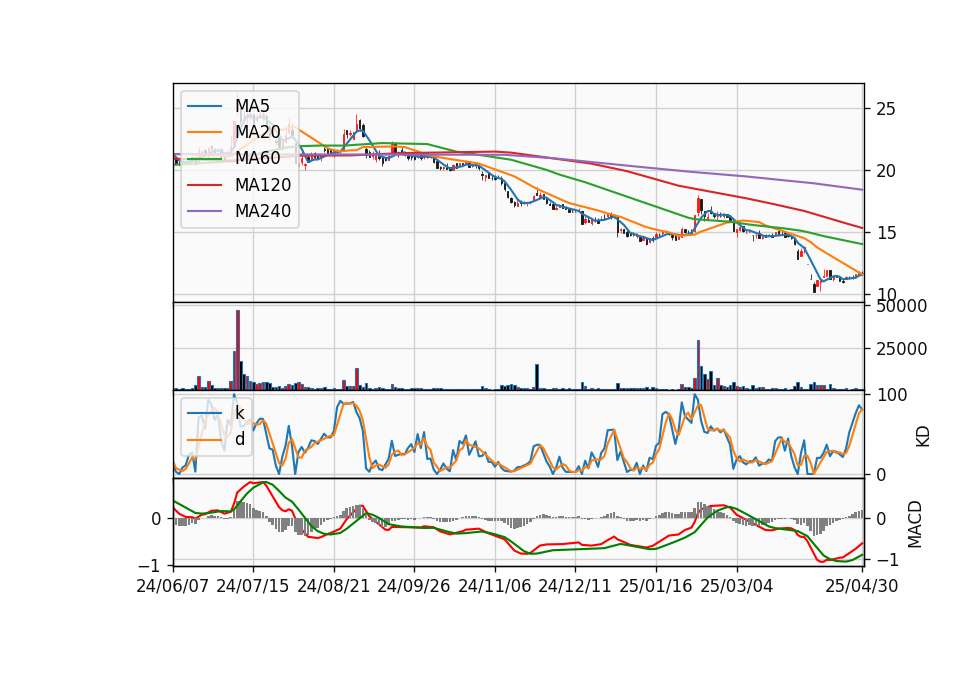The image size is (960, 690).
Task: Click the purple MA240 legend line sample
Action: 204,211
